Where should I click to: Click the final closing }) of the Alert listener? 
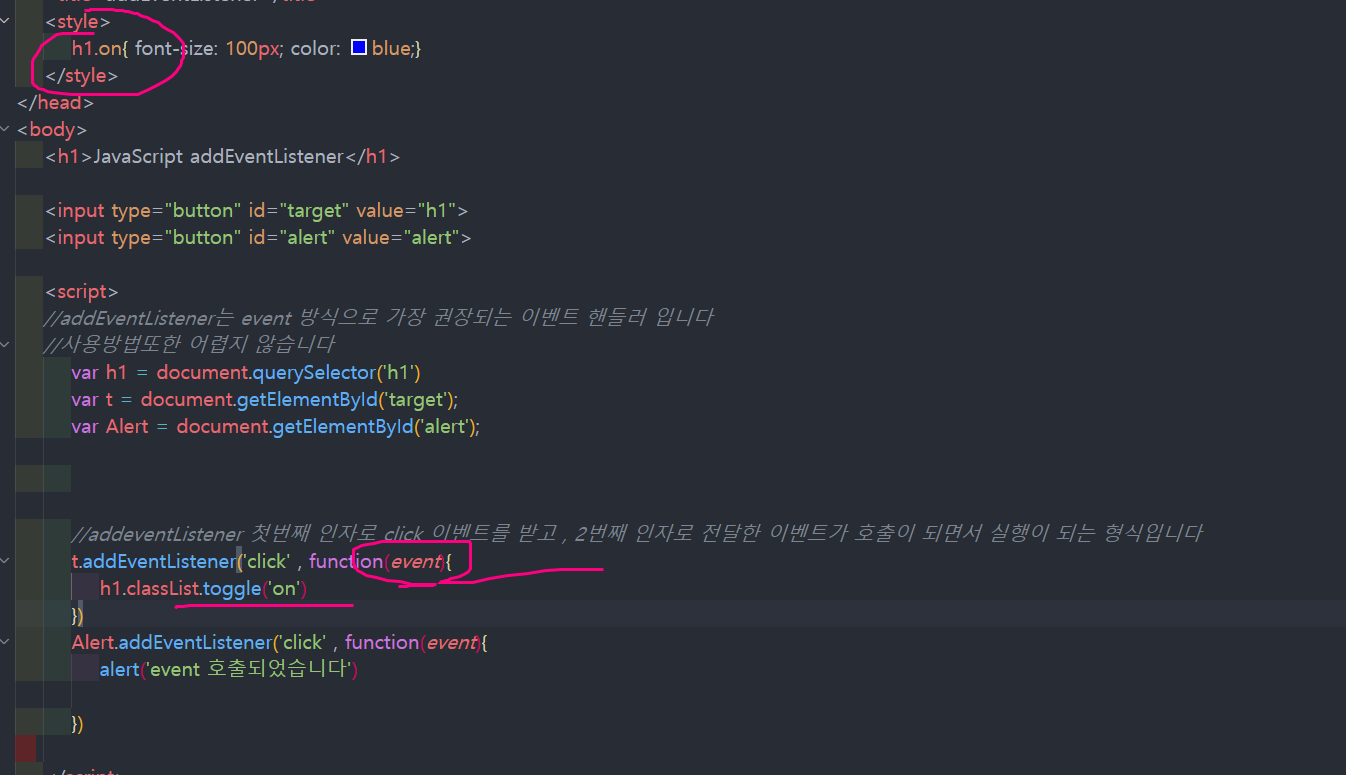(x=78, y=723)
